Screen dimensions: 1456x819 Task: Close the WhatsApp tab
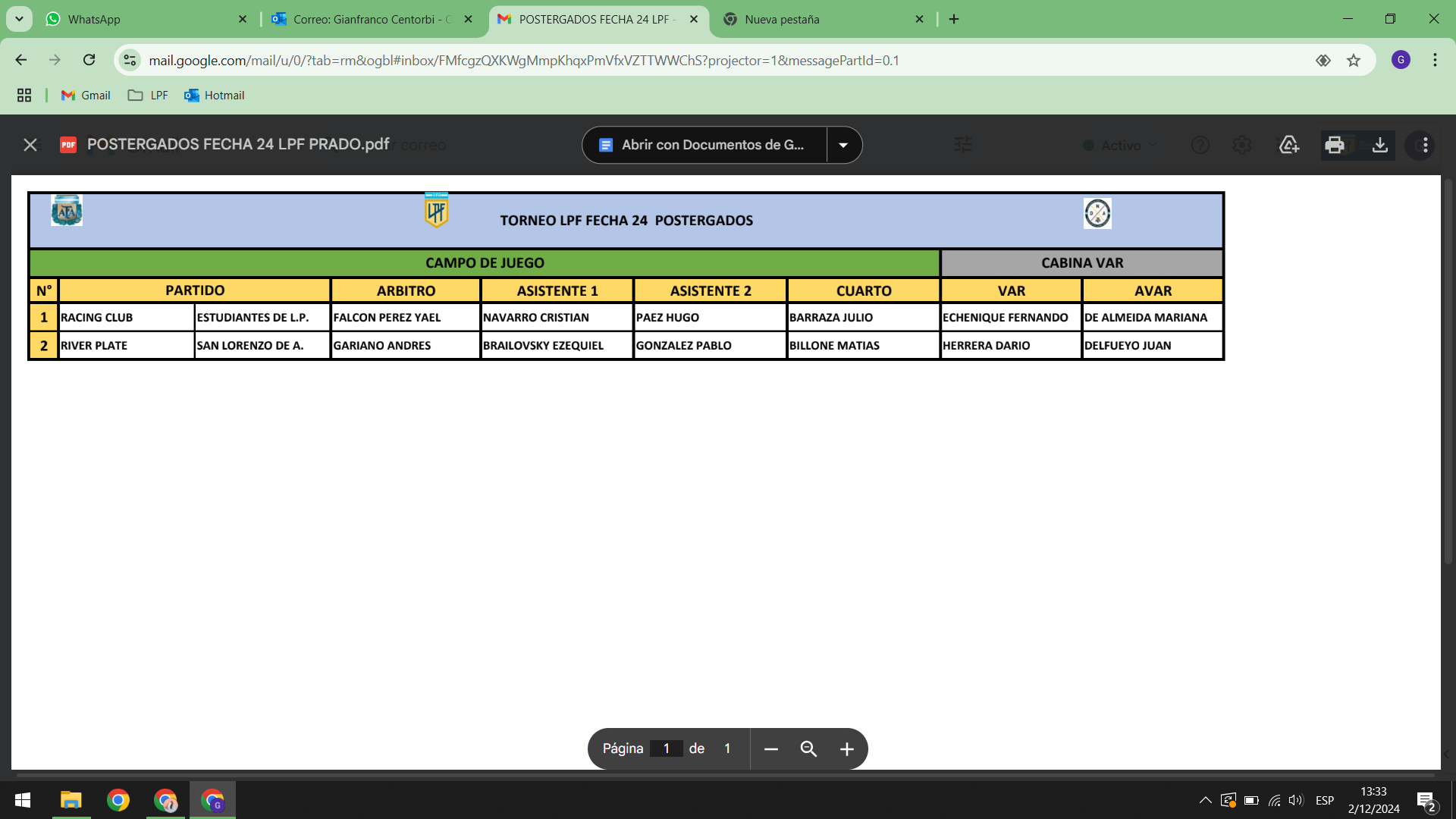click(x=243, y=19)
